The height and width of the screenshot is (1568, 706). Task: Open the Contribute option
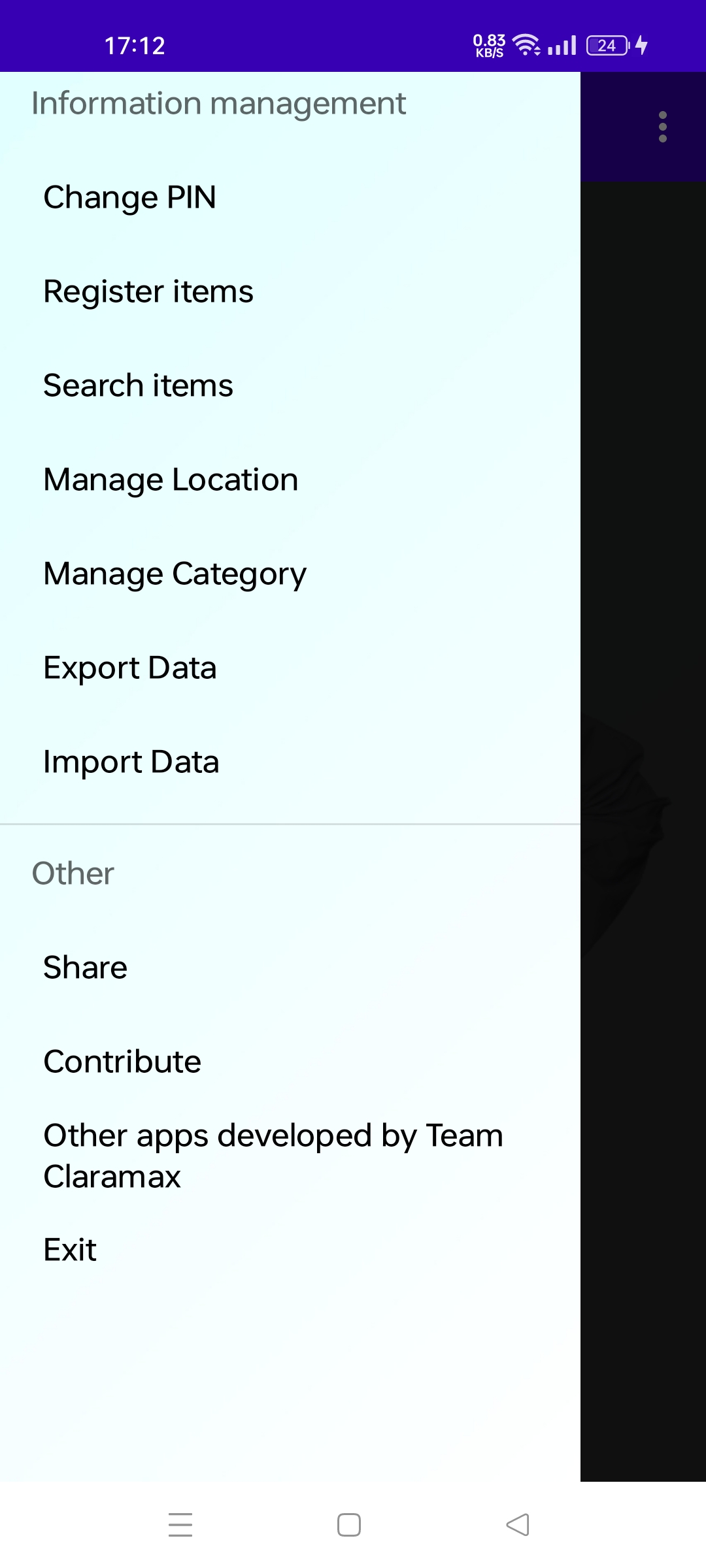pos(290,1062)
